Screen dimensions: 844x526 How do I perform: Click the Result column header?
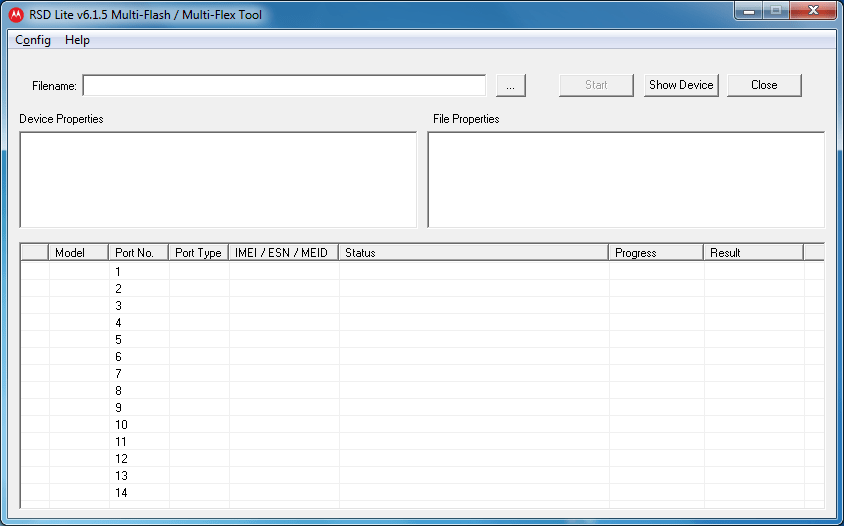tap(752, 253)
